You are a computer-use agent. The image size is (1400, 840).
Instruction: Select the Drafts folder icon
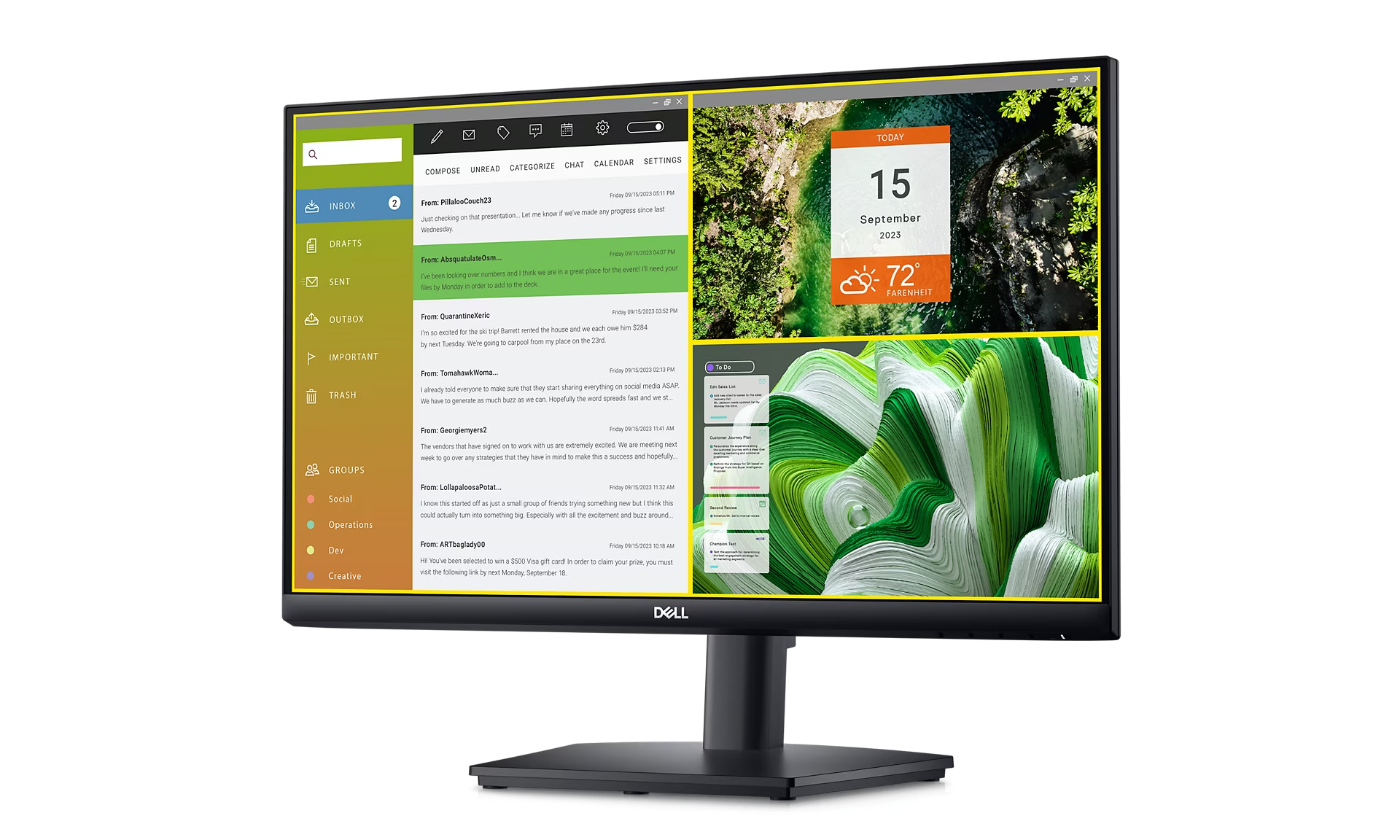(x=311, y=243)
